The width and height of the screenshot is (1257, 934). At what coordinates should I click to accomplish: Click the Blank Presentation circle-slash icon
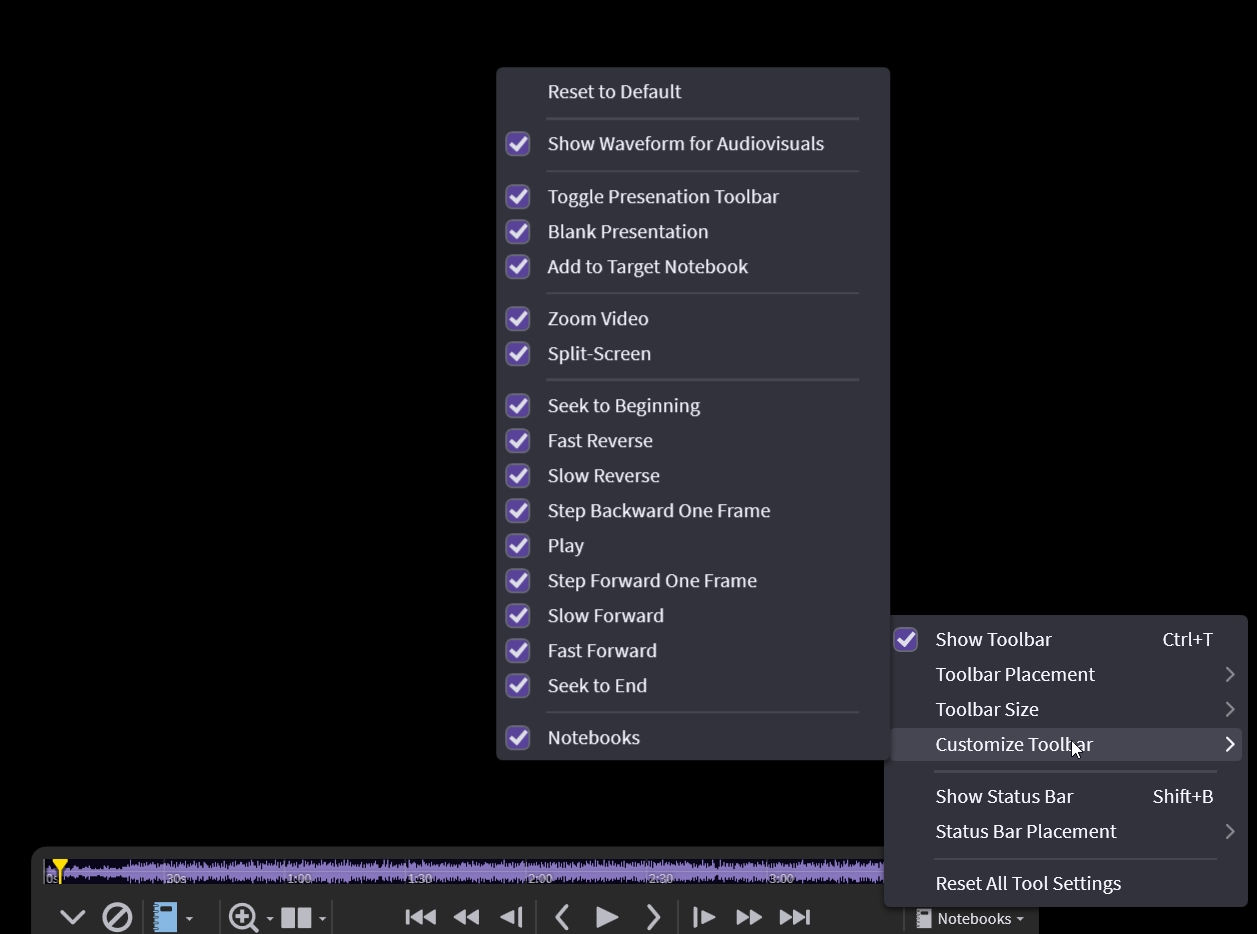point(117,917)
